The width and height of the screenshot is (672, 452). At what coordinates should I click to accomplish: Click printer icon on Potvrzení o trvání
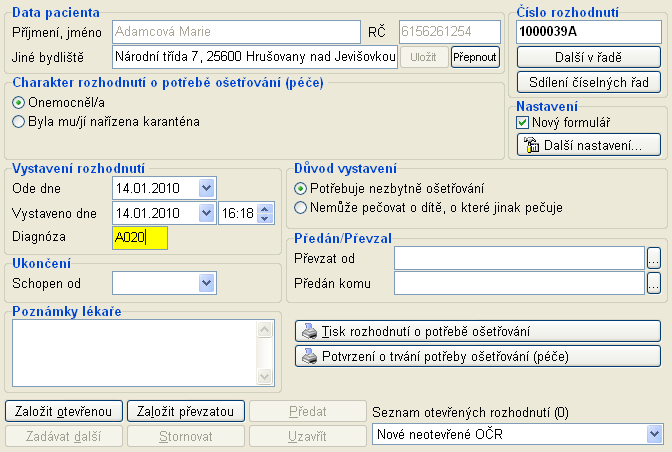point(310,356)
